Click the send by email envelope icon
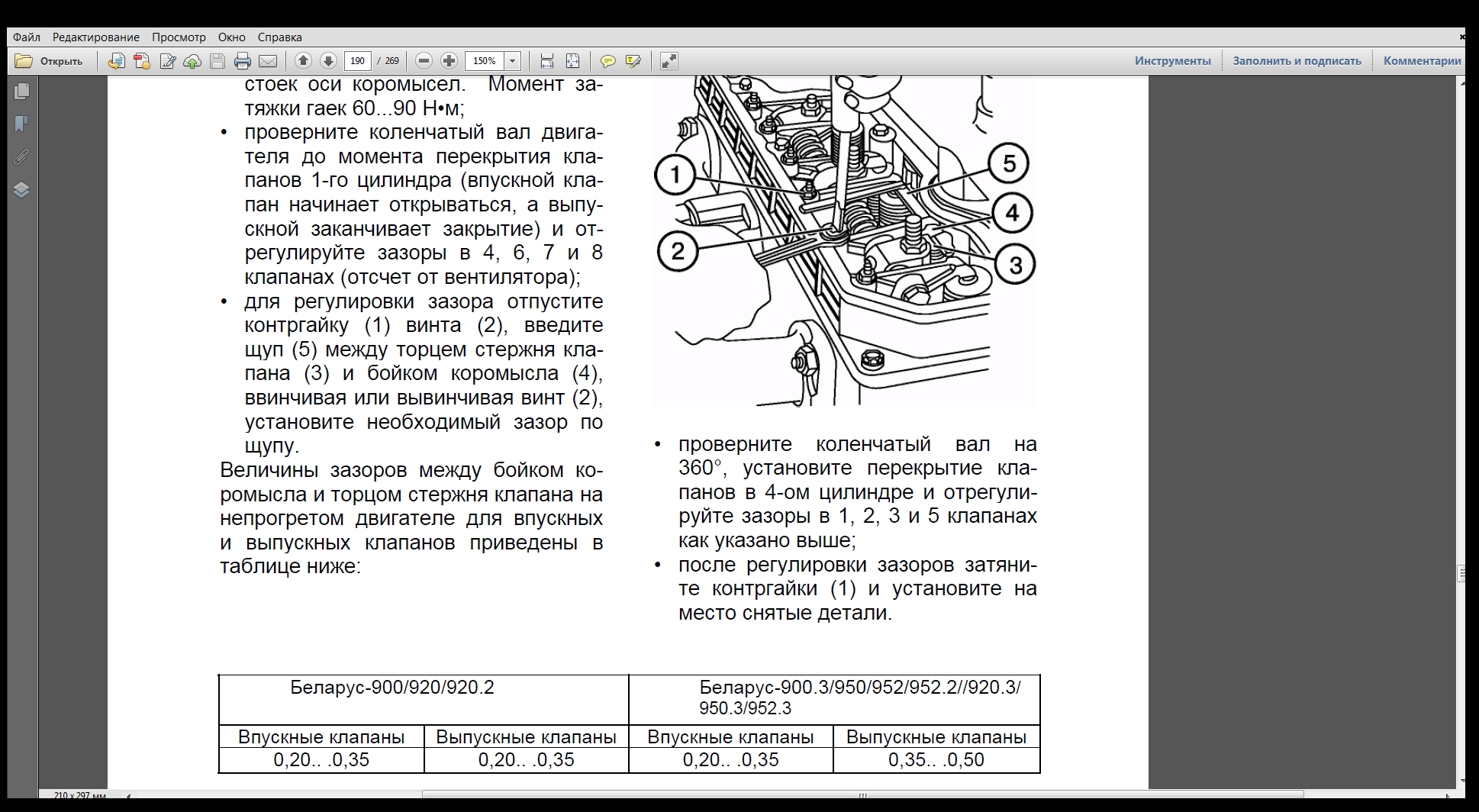Image resolution: width=1479 pixels, height=812 pixels. point(268,62)
